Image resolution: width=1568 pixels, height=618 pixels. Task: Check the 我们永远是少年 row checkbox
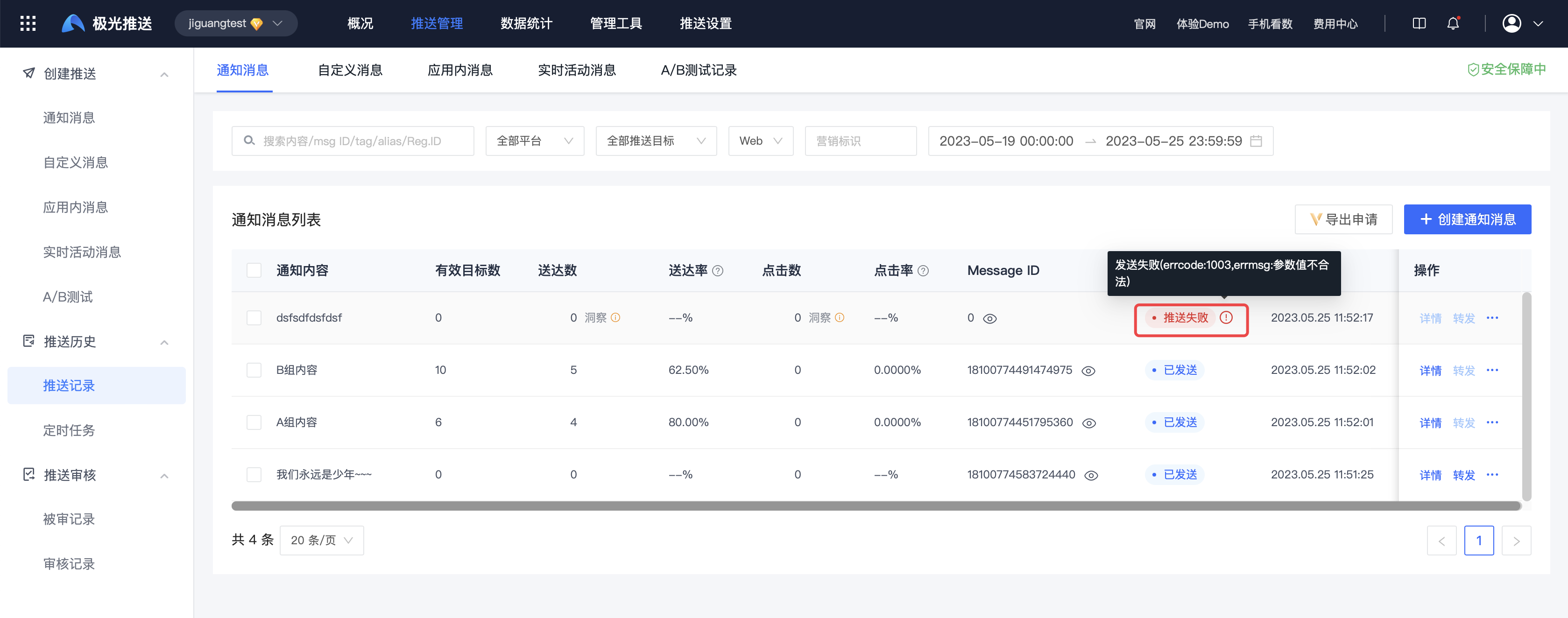(254, 475)
